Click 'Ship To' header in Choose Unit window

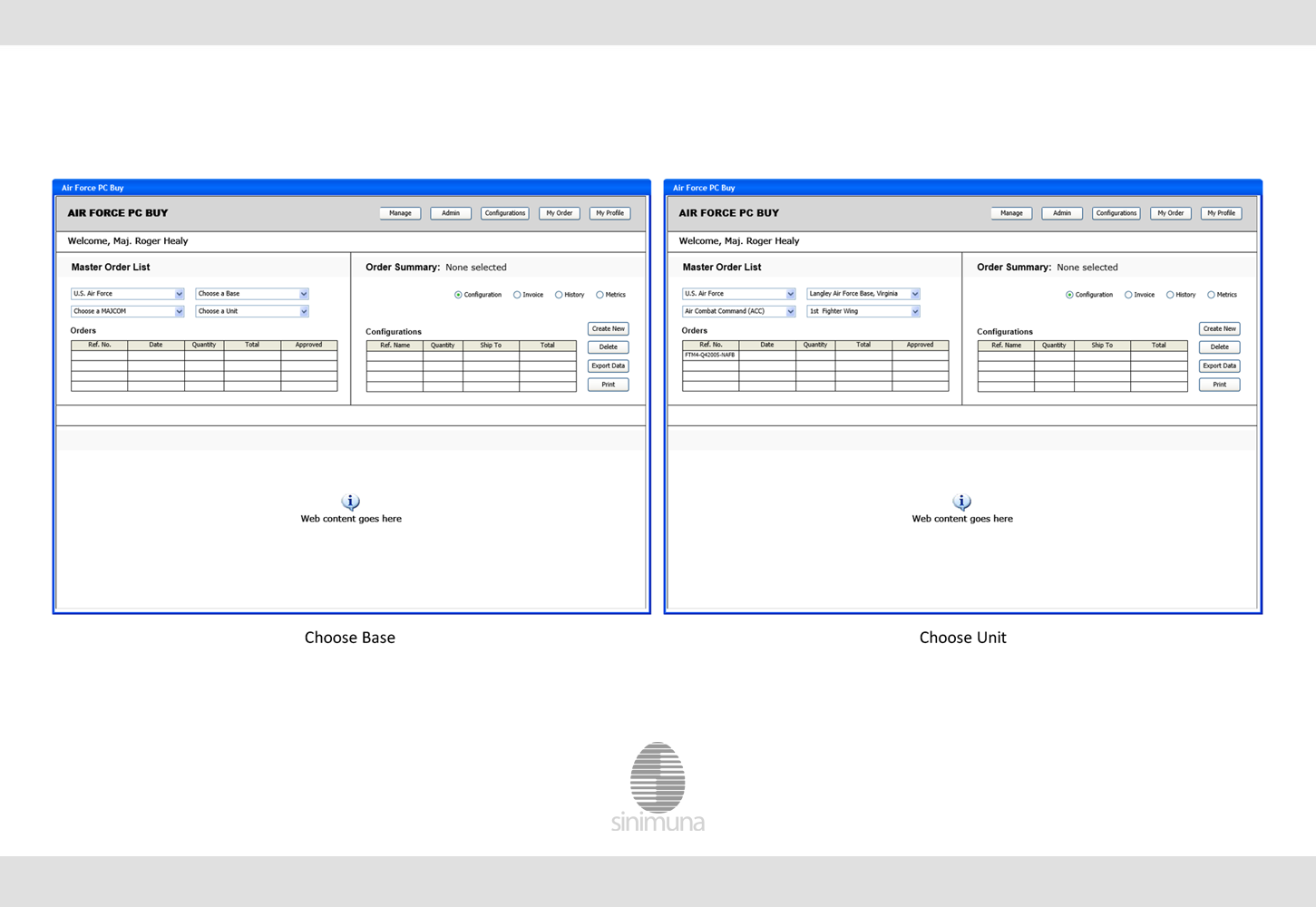(x=1102, y=346)
